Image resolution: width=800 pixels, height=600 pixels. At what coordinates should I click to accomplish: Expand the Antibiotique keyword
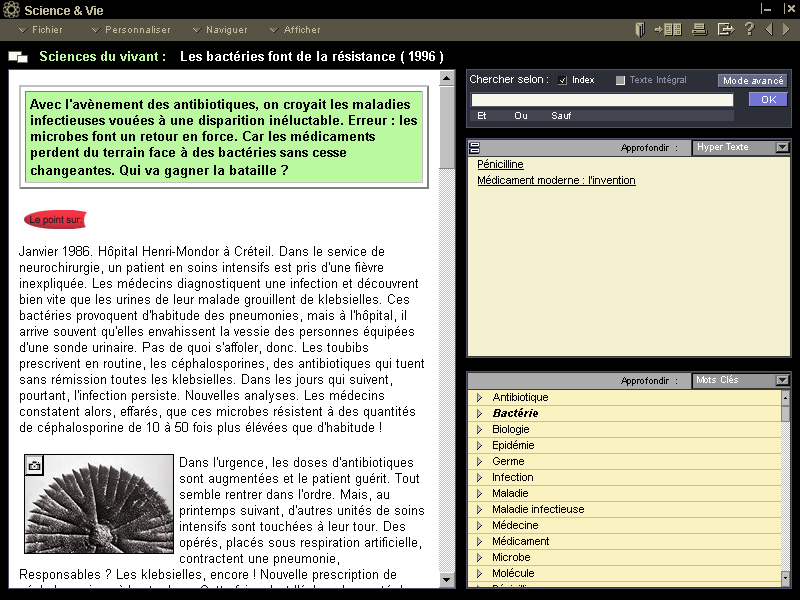pos(480,397)
